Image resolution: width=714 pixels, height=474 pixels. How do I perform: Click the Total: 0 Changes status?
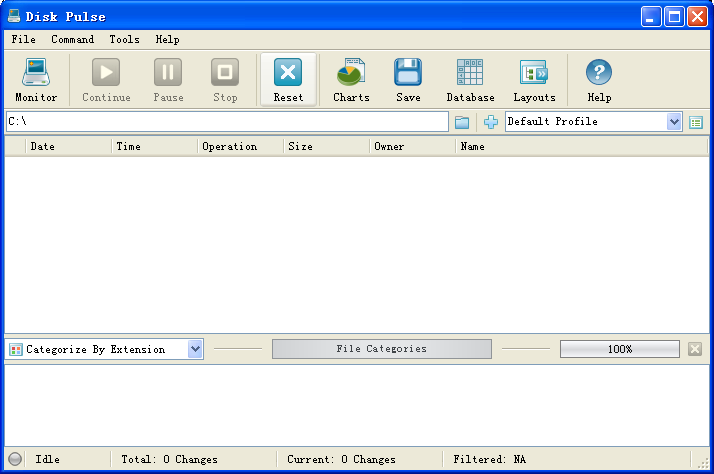point(169,459)
